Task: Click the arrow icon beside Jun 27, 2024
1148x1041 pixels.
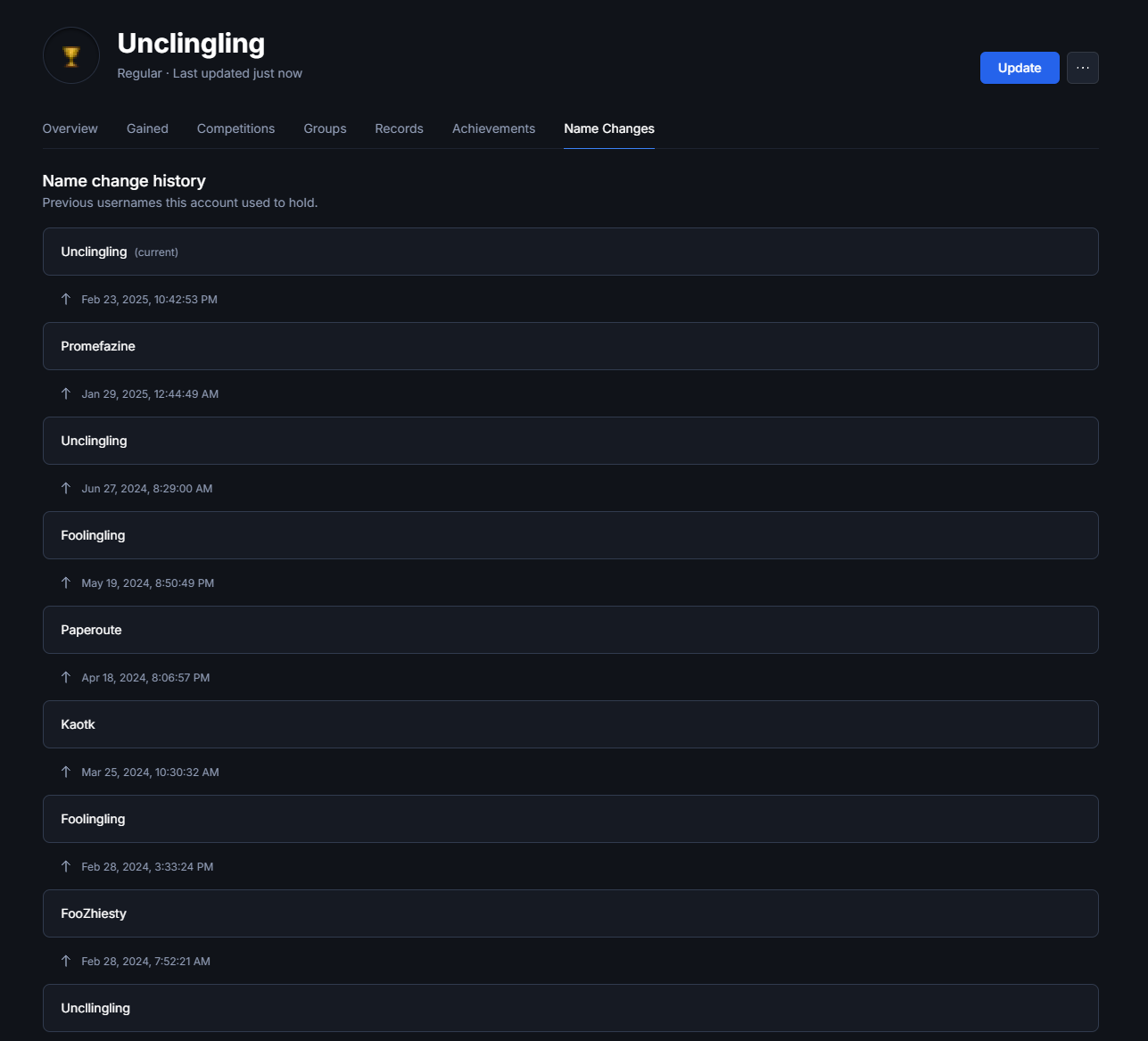Action: [x=66, y=488]
